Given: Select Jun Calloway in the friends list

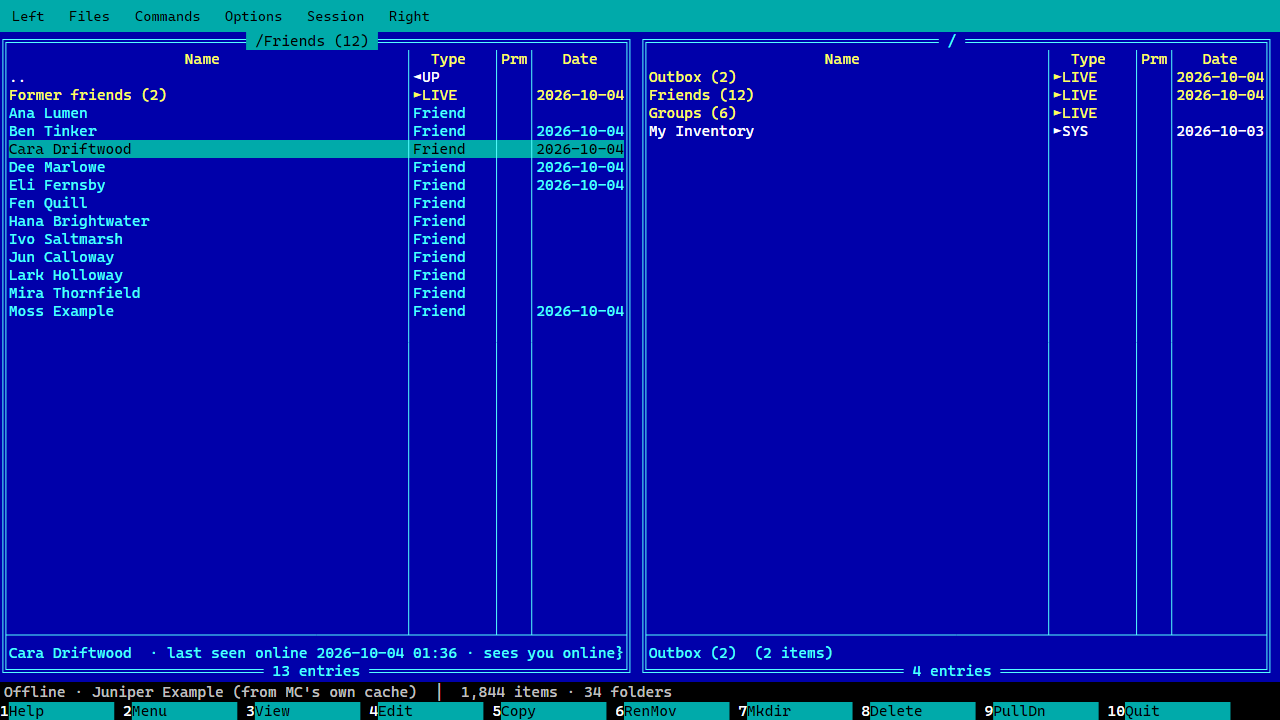Looking at the screenshot, I should (x=316, y=257).
